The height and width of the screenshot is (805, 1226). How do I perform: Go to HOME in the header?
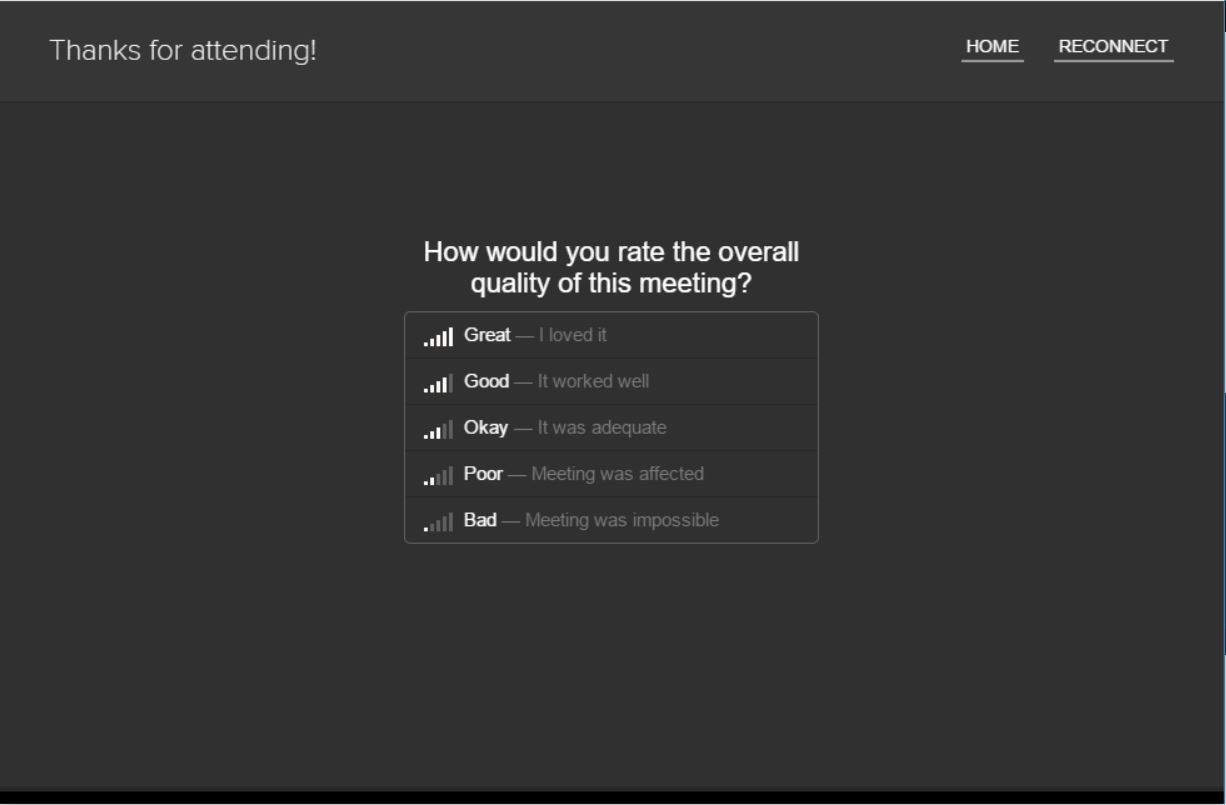point(992,47)
